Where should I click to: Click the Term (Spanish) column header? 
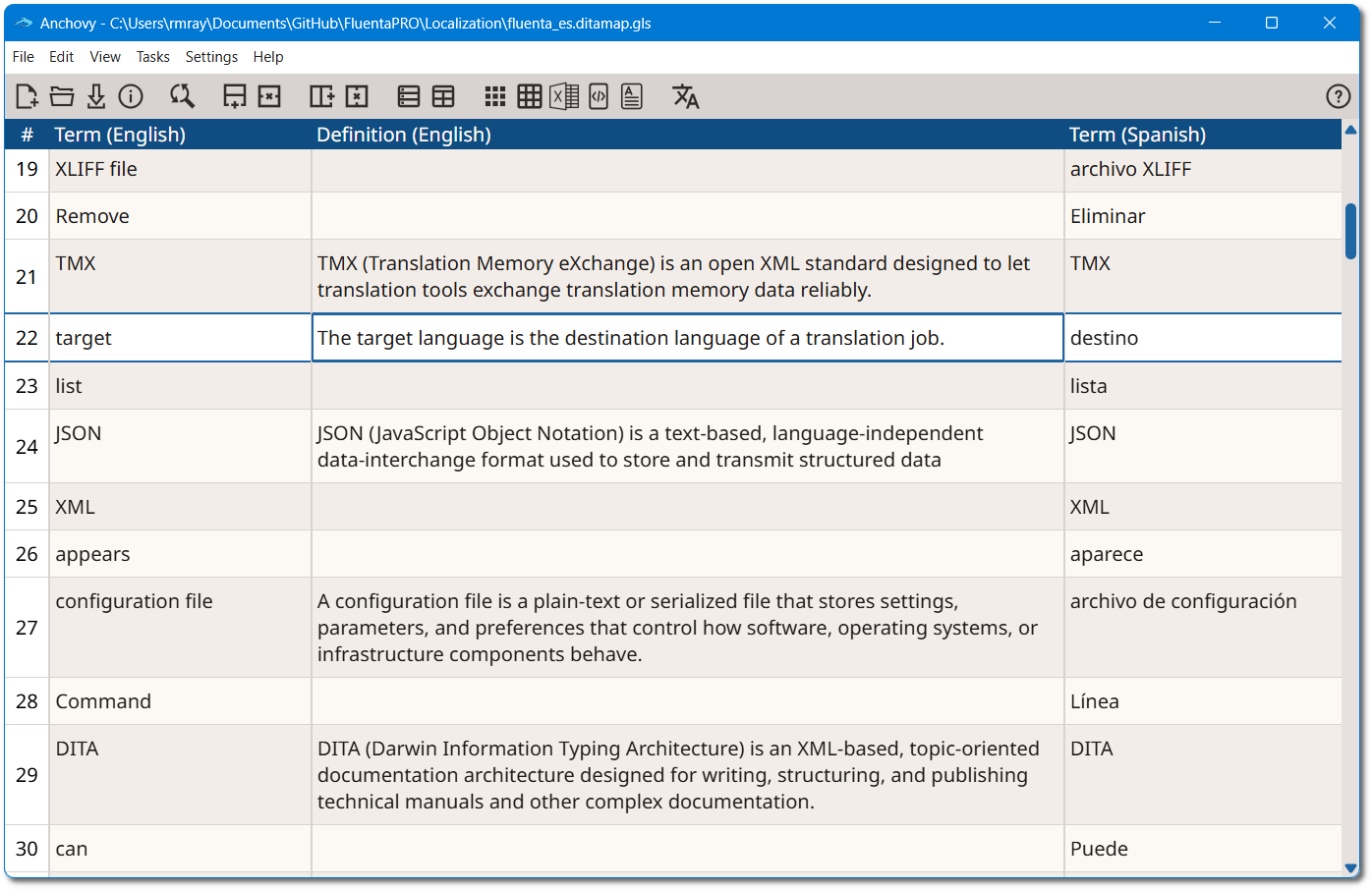(x=1204, y=135)
